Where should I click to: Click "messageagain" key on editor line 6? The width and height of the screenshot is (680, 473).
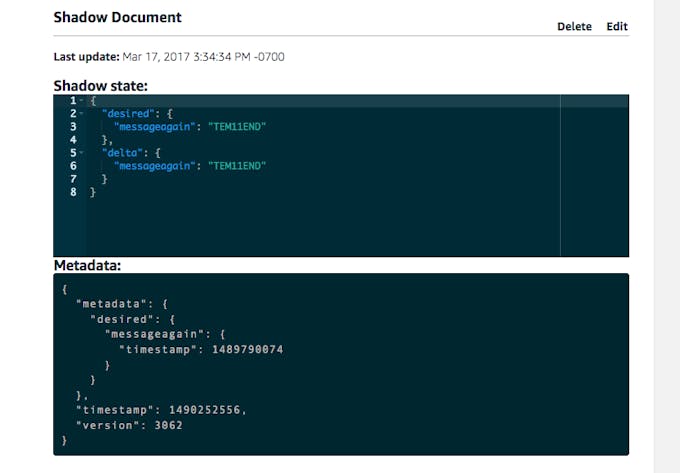point(154,166)
